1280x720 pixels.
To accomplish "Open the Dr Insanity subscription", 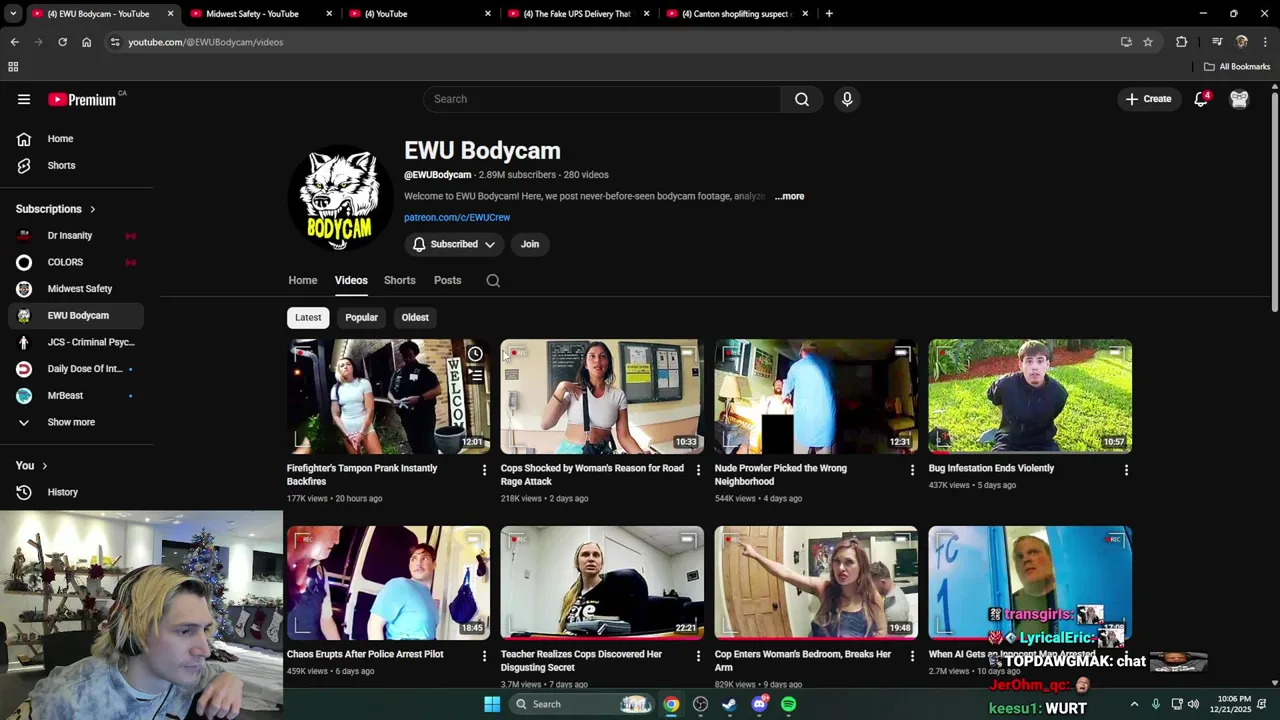I will 76,236.
